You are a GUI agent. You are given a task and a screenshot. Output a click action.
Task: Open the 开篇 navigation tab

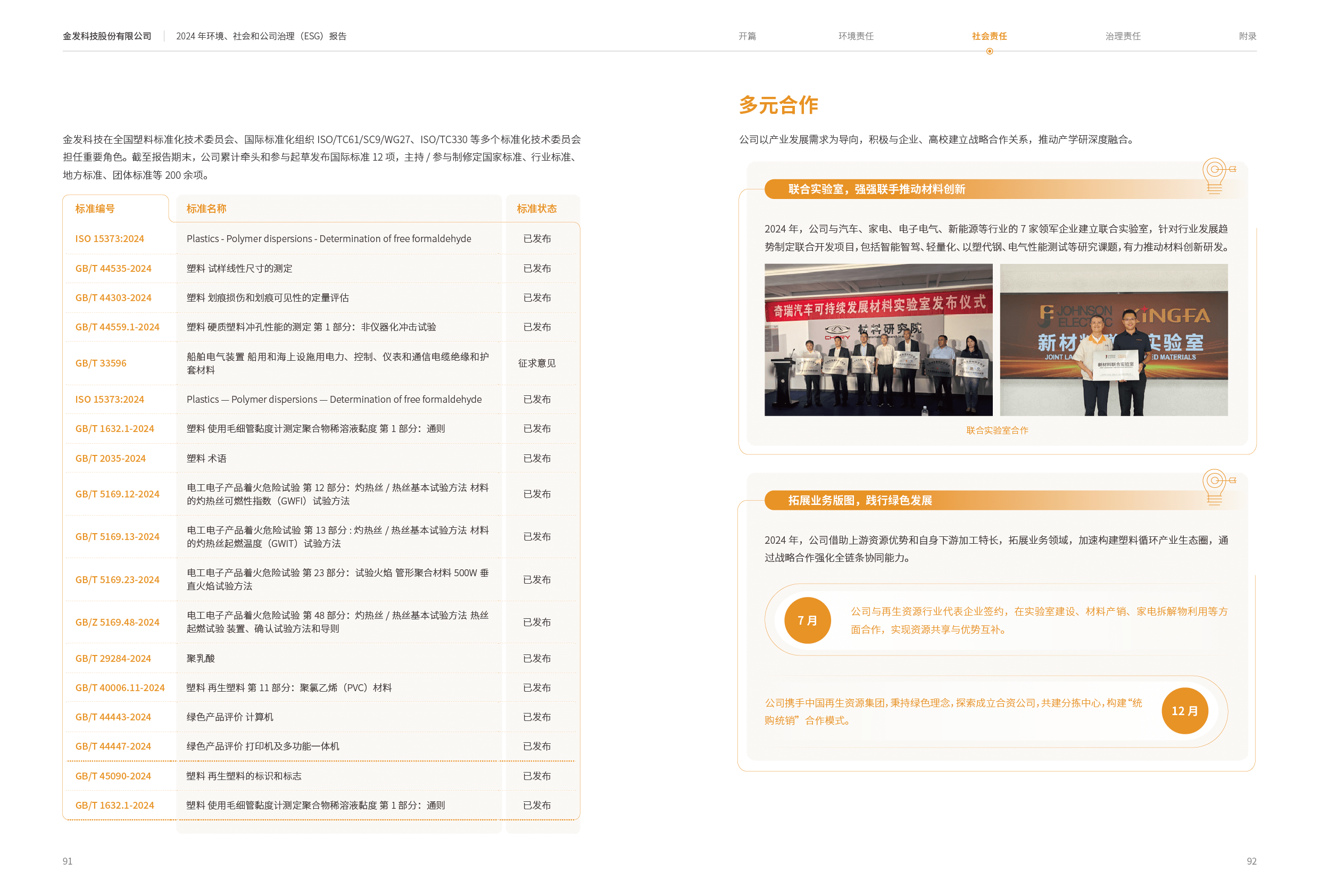coord(747,36)
